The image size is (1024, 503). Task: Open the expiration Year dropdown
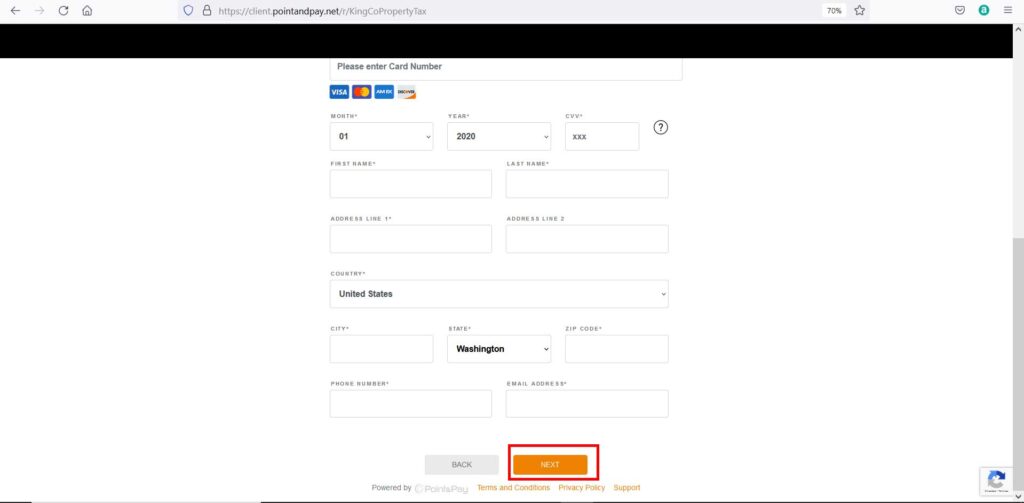[499, 136]
